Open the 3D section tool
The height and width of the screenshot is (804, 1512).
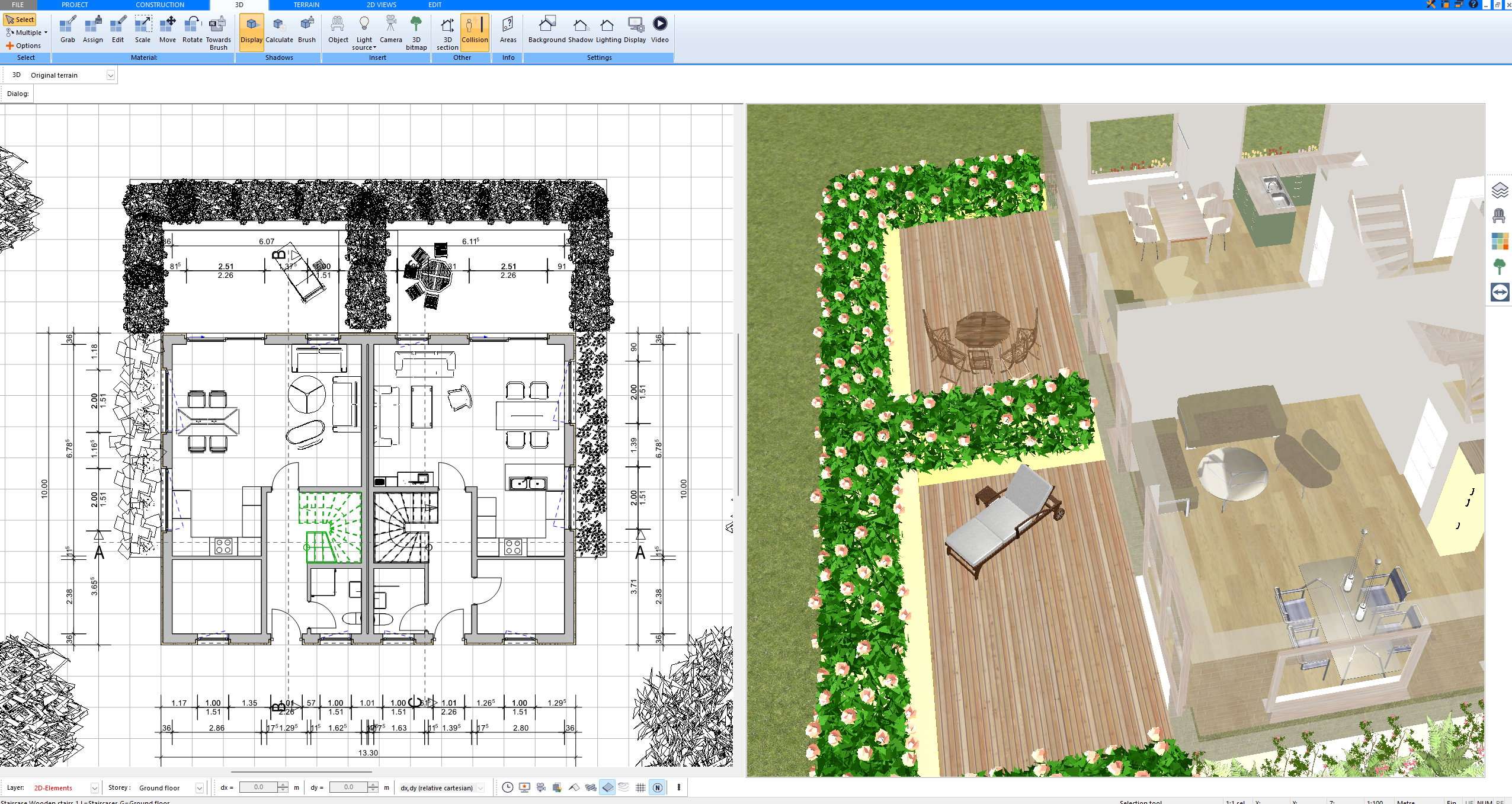(447, 33)
